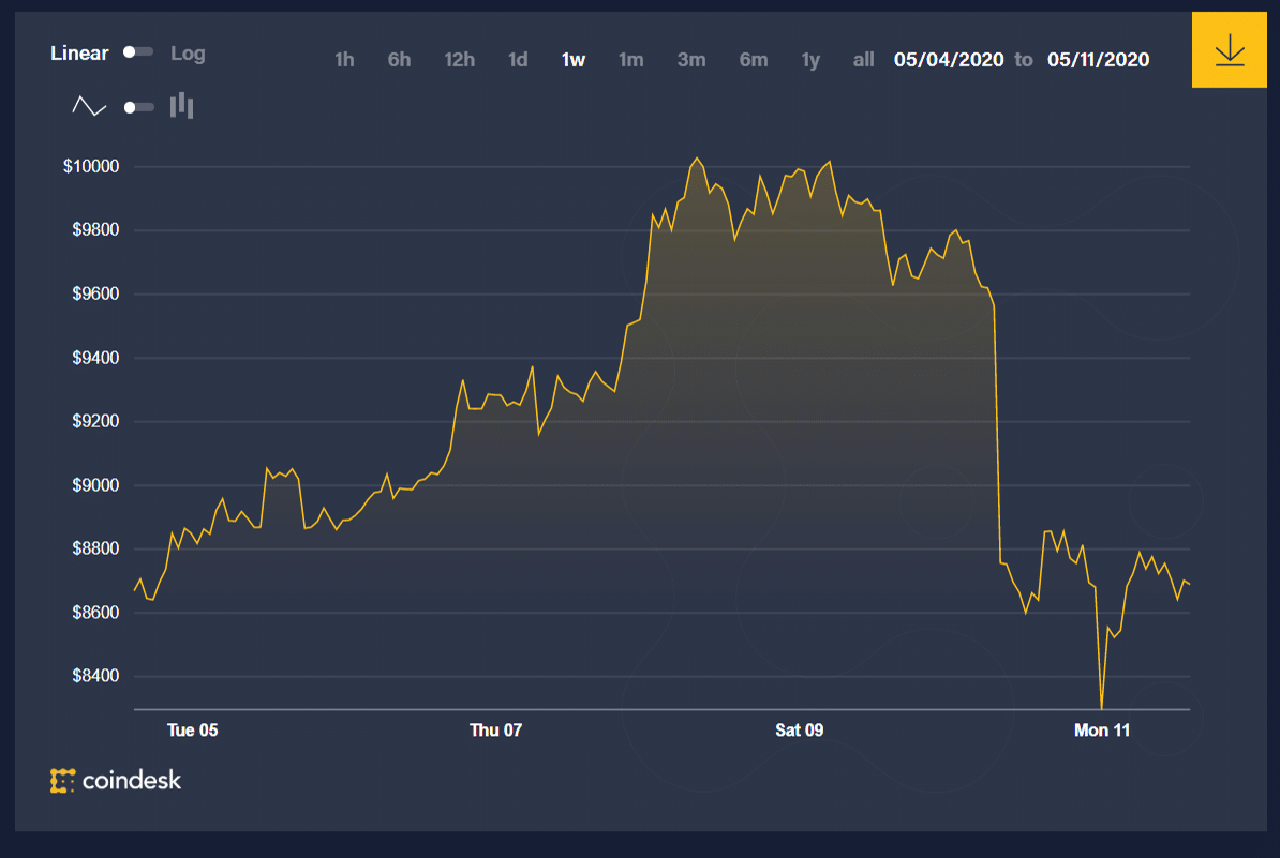1280x858 pixels.
Task: Click the CoinDesk logo
Action: click(x=116, y=780)
